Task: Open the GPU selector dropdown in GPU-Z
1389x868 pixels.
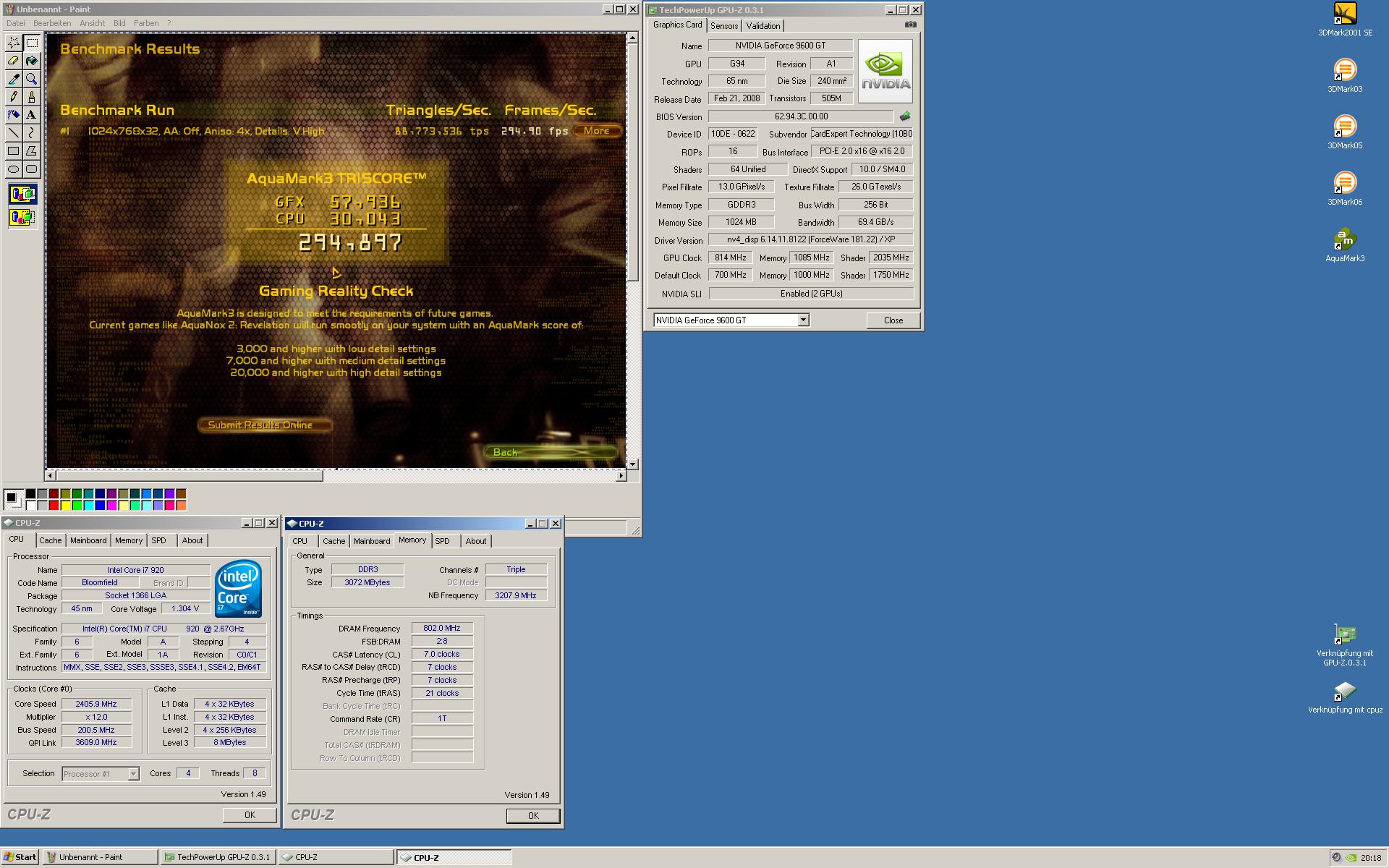Action: [803, 320]
